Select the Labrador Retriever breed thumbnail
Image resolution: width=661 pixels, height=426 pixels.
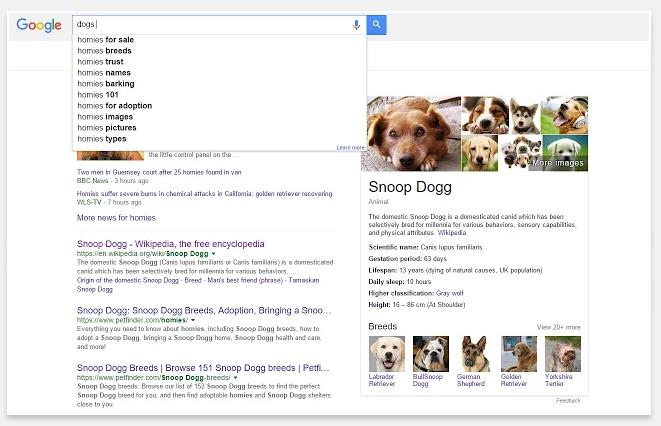(x=387, y=354)
